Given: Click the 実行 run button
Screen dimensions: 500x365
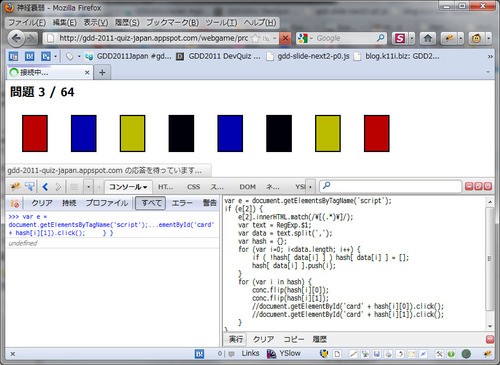Looking at the screenshot, I should [x=236, y=339].
